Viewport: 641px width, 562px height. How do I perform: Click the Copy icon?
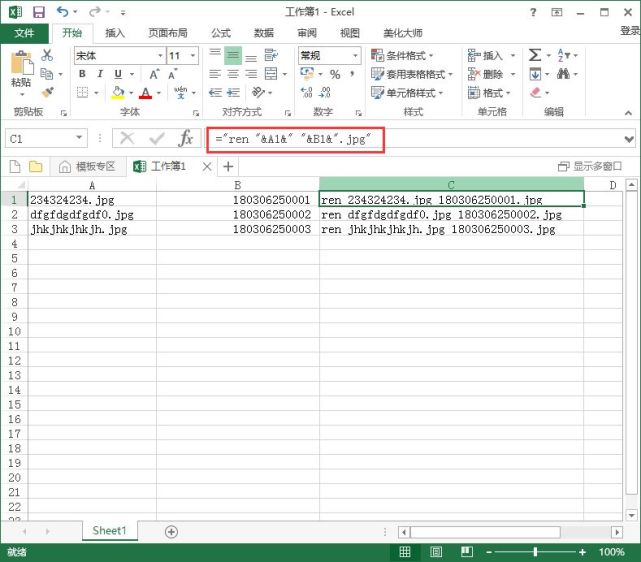(x=47, y=74)
